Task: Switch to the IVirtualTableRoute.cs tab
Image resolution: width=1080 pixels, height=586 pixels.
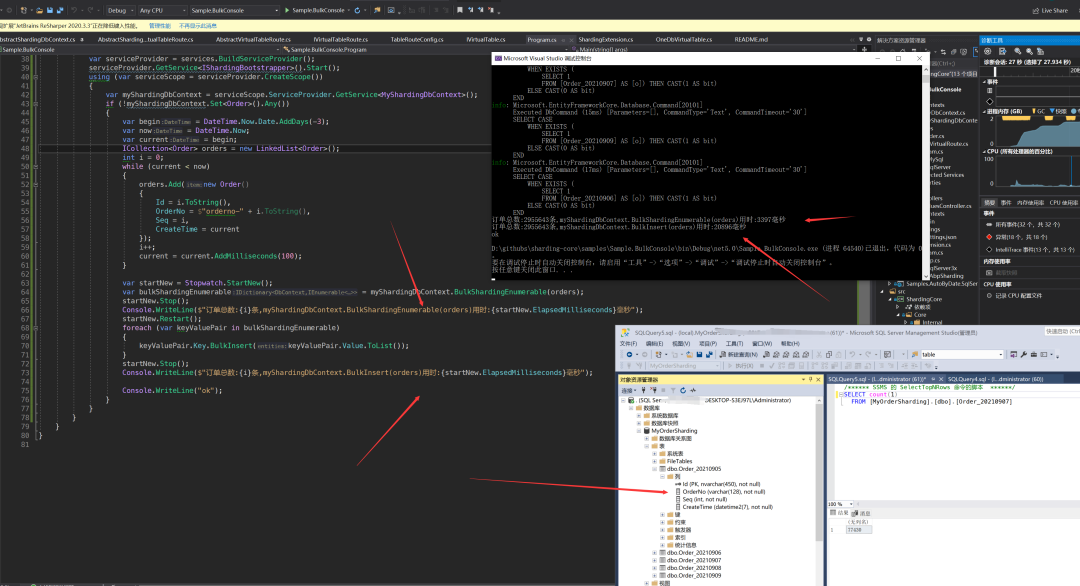Action: 340,39
